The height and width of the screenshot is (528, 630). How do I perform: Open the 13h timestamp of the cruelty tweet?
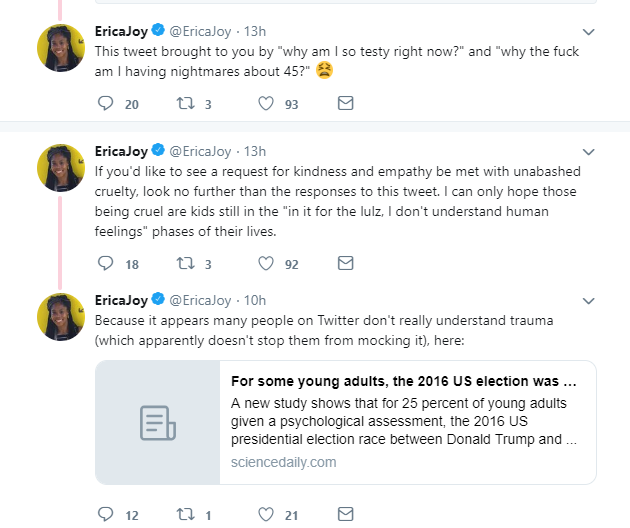pos(255,151)
